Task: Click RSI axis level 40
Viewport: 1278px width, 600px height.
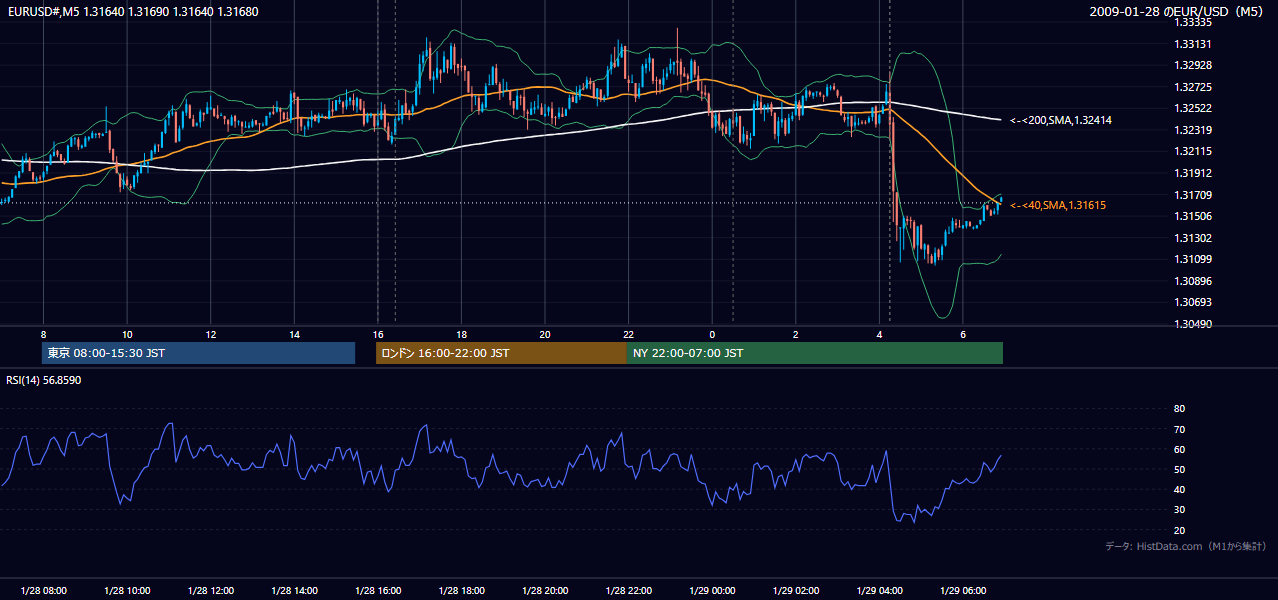Action: (1179, 489)
